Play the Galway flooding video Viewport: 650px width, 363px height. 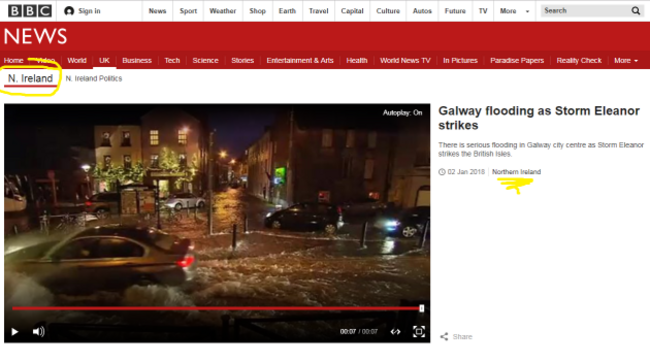coord(15,332)
